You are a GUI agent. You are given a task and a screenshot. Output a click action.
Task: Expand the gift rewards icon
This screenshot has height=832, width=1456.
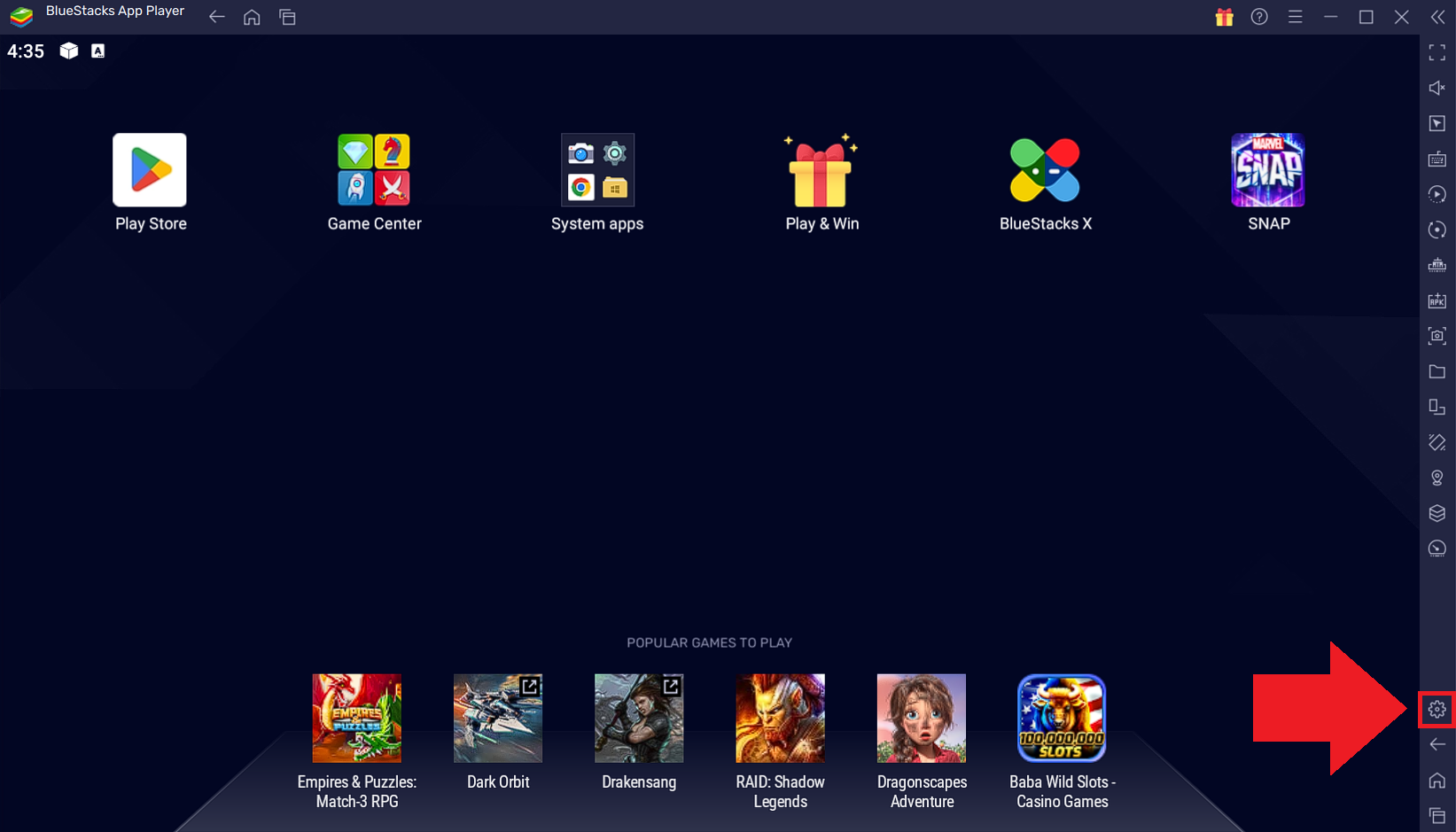click(1224, 17)
